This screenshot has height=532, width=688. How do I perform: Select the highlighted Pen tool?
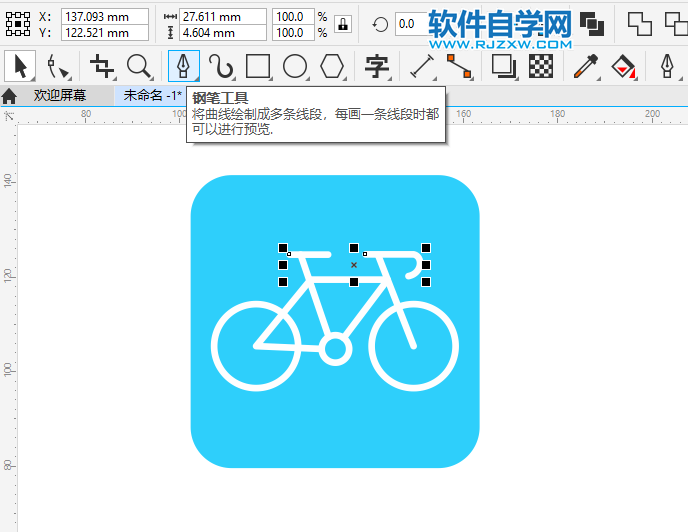[183, 66]
